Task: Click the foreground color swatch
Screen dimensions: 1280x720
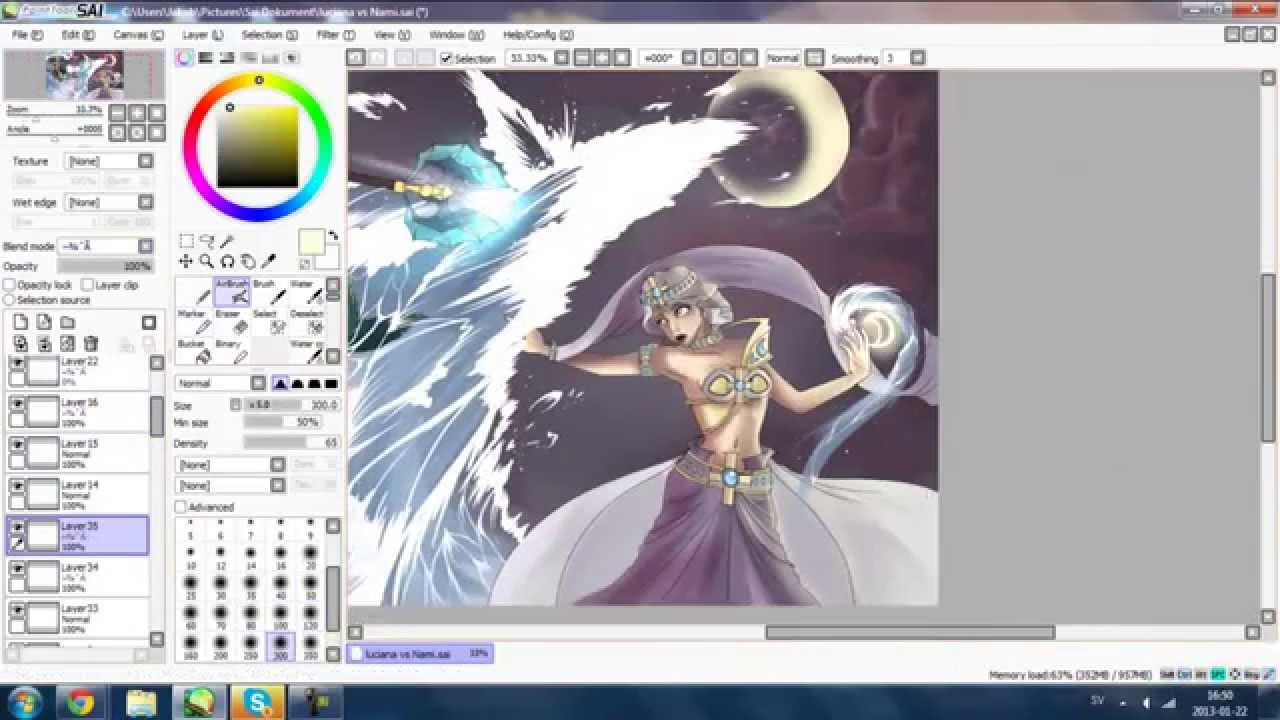Action: click(x=311, y=241)
